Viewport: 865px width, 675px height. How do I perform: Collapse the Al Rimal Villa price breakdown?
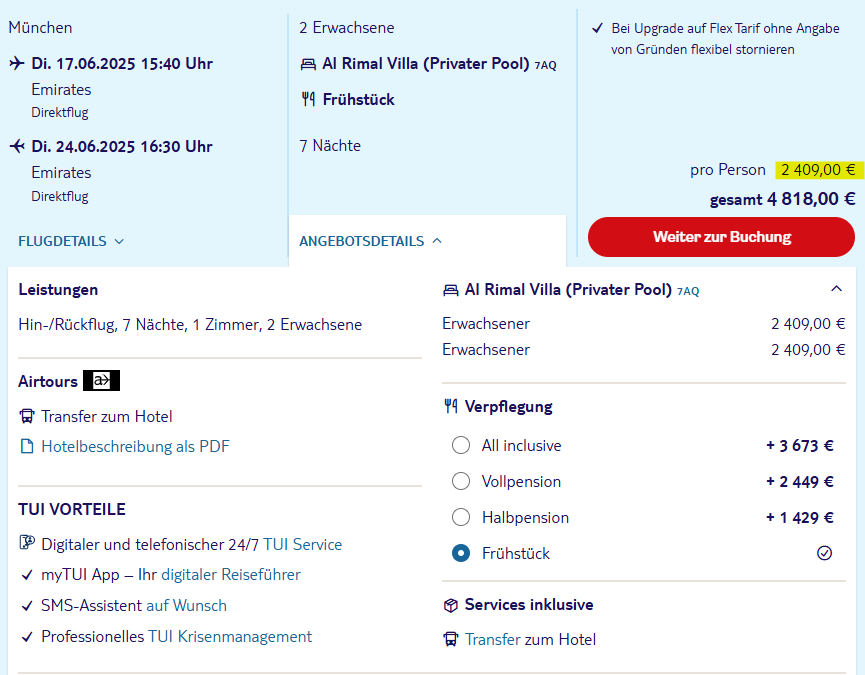click(836, 288)
